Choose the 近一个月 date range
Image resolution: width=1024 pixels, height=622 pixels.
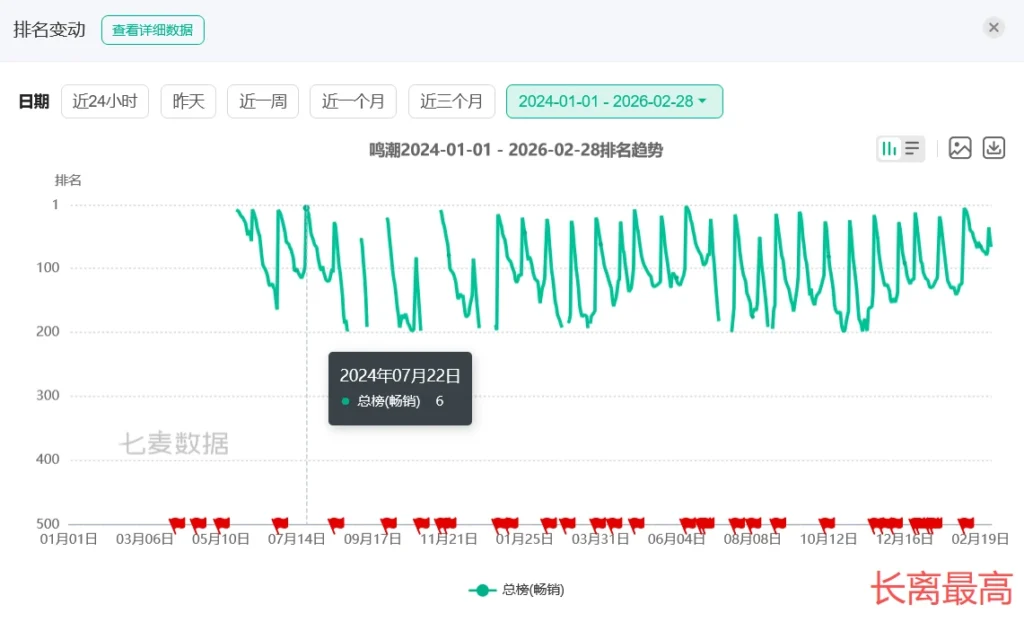[x=353, y=101]
